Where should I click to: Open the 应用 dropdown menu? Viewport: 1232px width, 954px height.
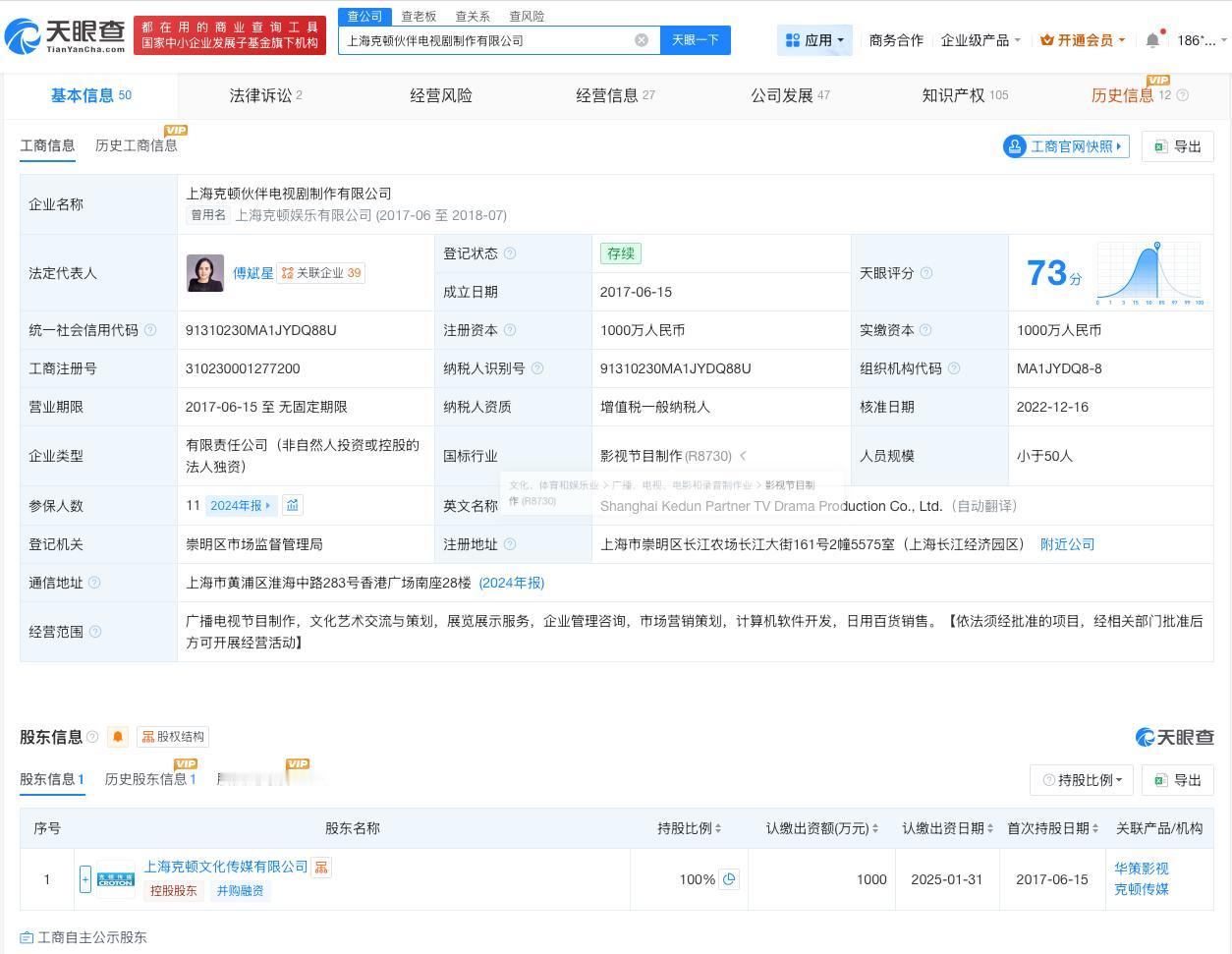814,40
